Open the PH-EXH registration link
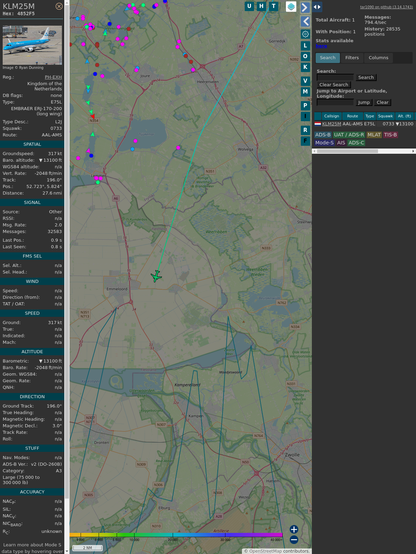 click(53, 77)
